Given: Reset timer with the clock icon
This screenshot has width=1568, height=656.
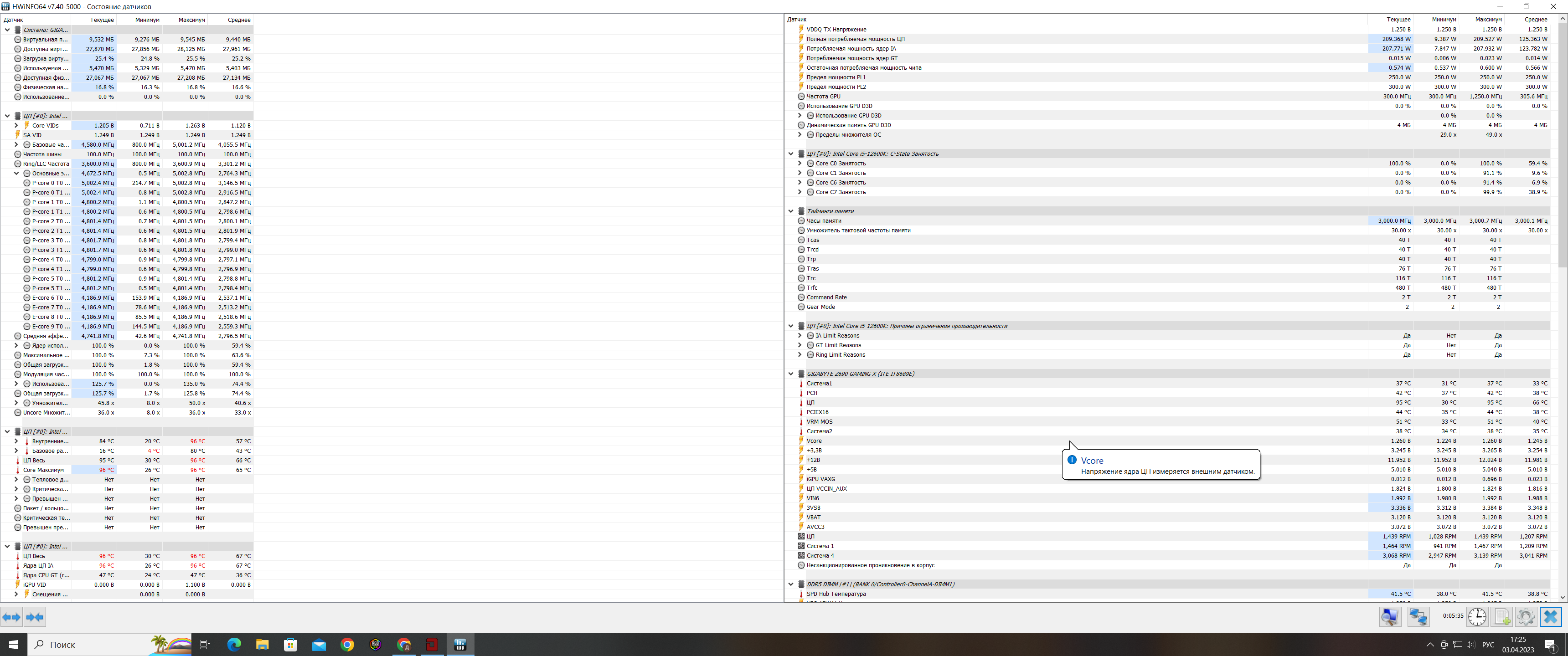Looking at the screenshot, I should (x=1477, y=616).
